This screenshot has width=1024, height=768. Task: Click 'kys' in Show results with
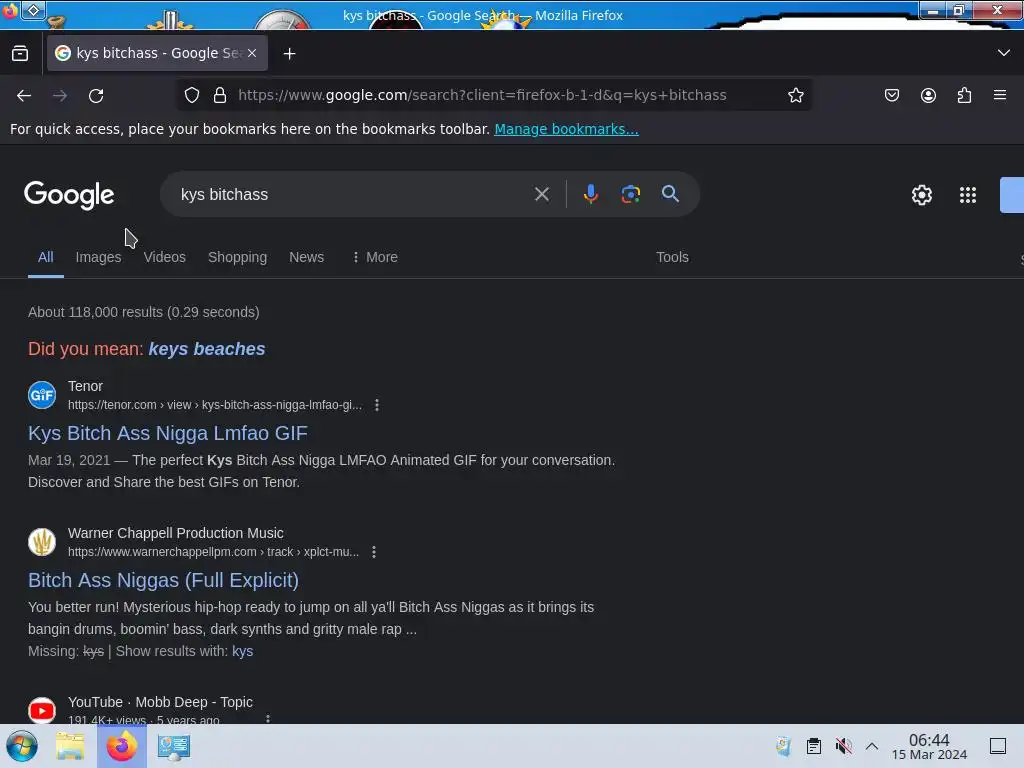[x=242, y=651]
